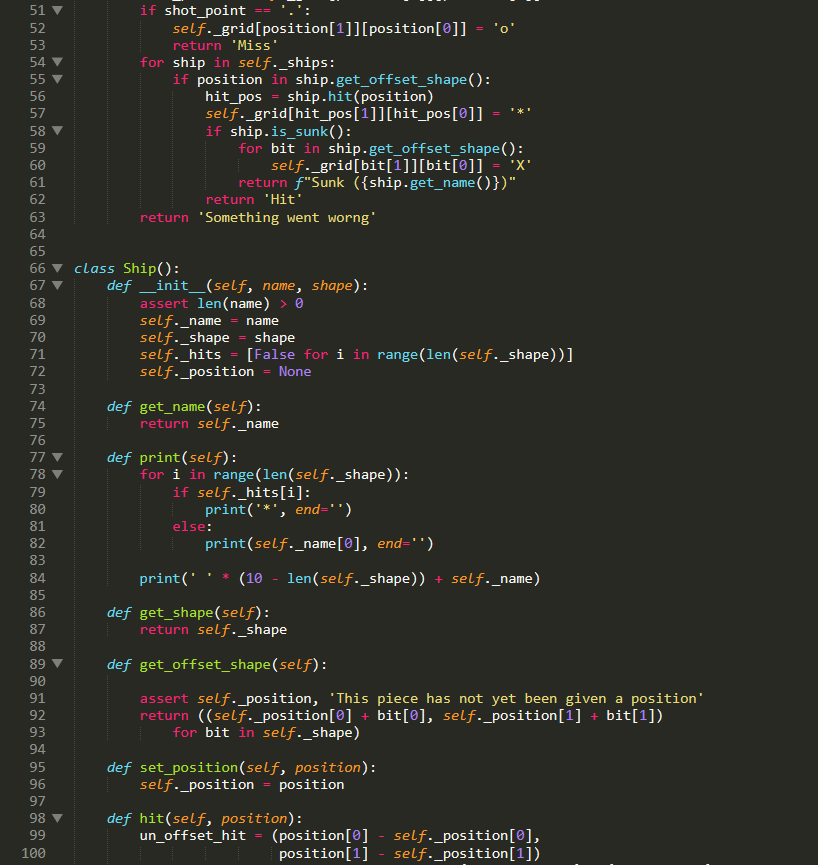Click the else keyword on line 81
Screen dimensions: 818x865
(189, 527)
